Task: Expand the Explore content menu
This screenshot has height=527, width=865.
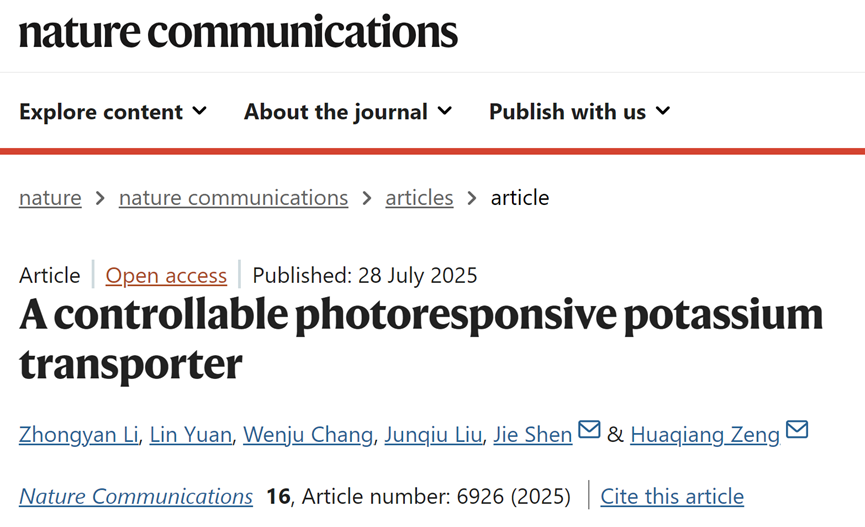Action: pyautogui.click(x=113, y=111)
